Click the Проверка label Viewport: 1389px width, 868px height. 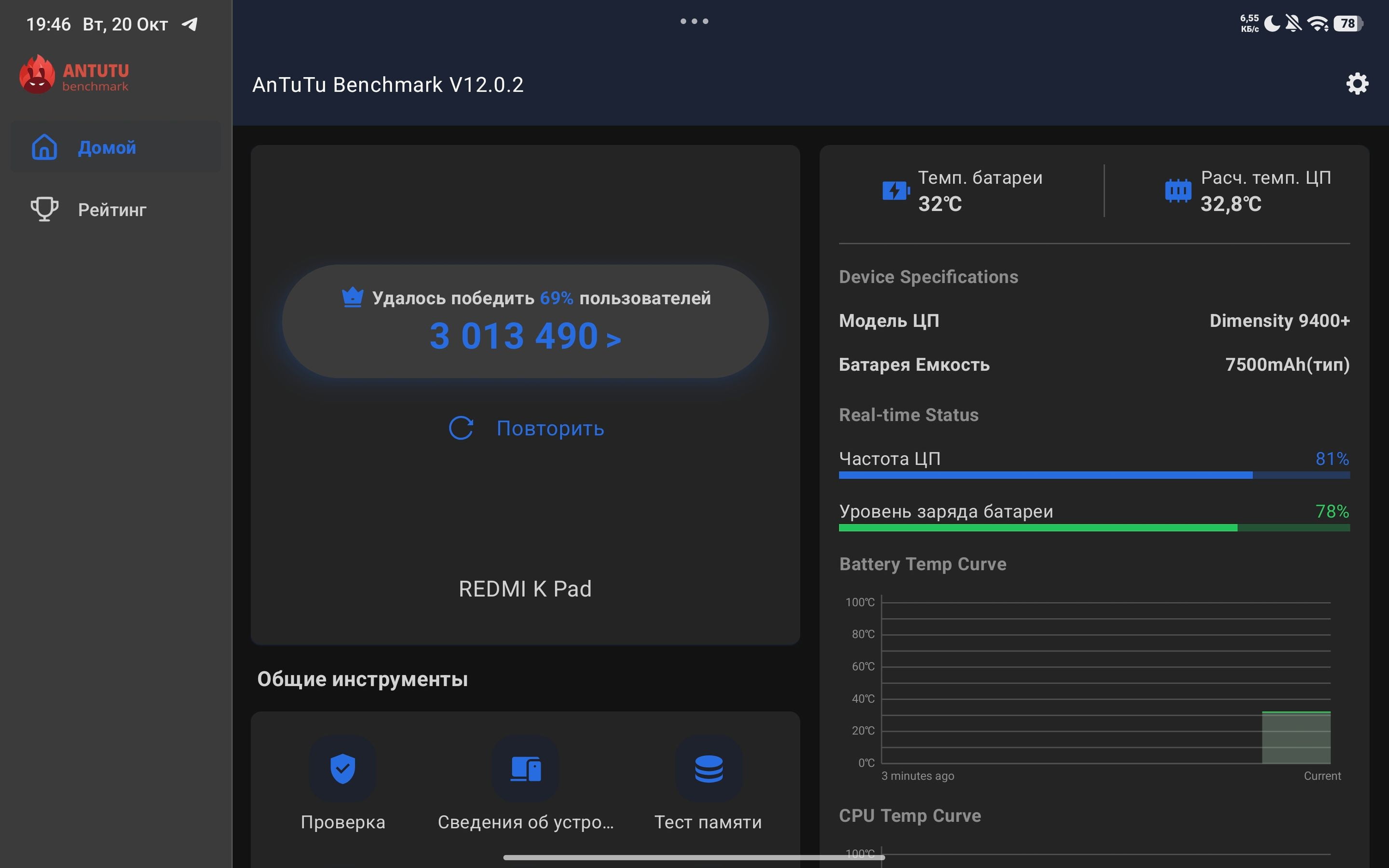coord(342,822)
